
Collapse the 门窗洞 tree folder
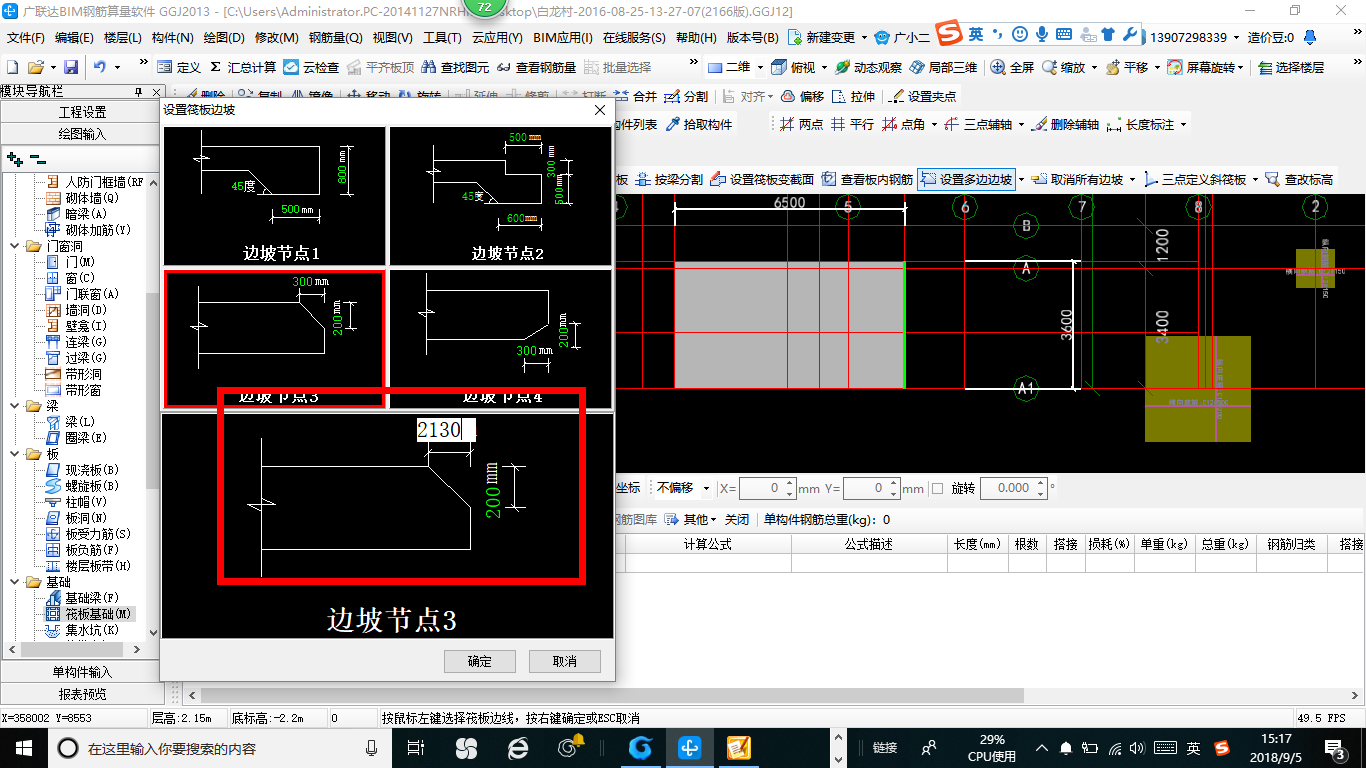[16, 246]
